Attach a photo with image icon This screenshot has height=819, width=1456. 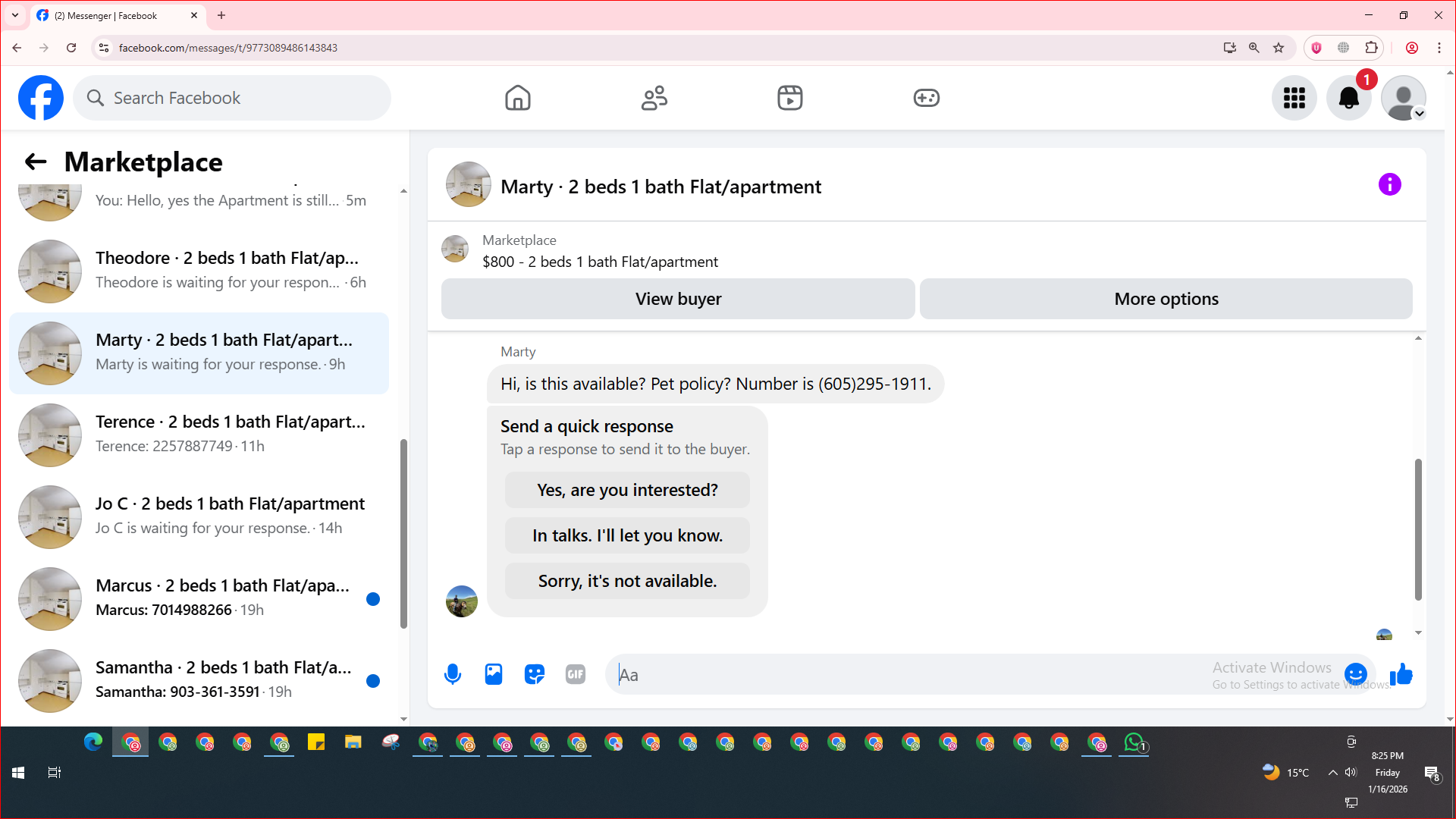[494, 674]
